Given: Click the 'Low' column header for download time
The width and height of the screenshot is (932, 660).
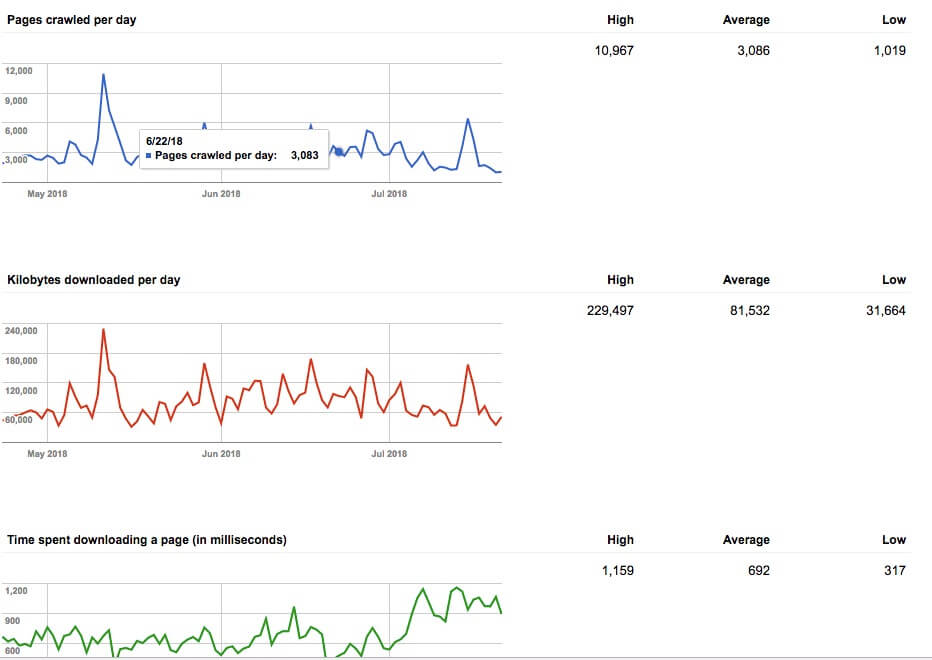Looking at the screenshot, I should point(894,539).
